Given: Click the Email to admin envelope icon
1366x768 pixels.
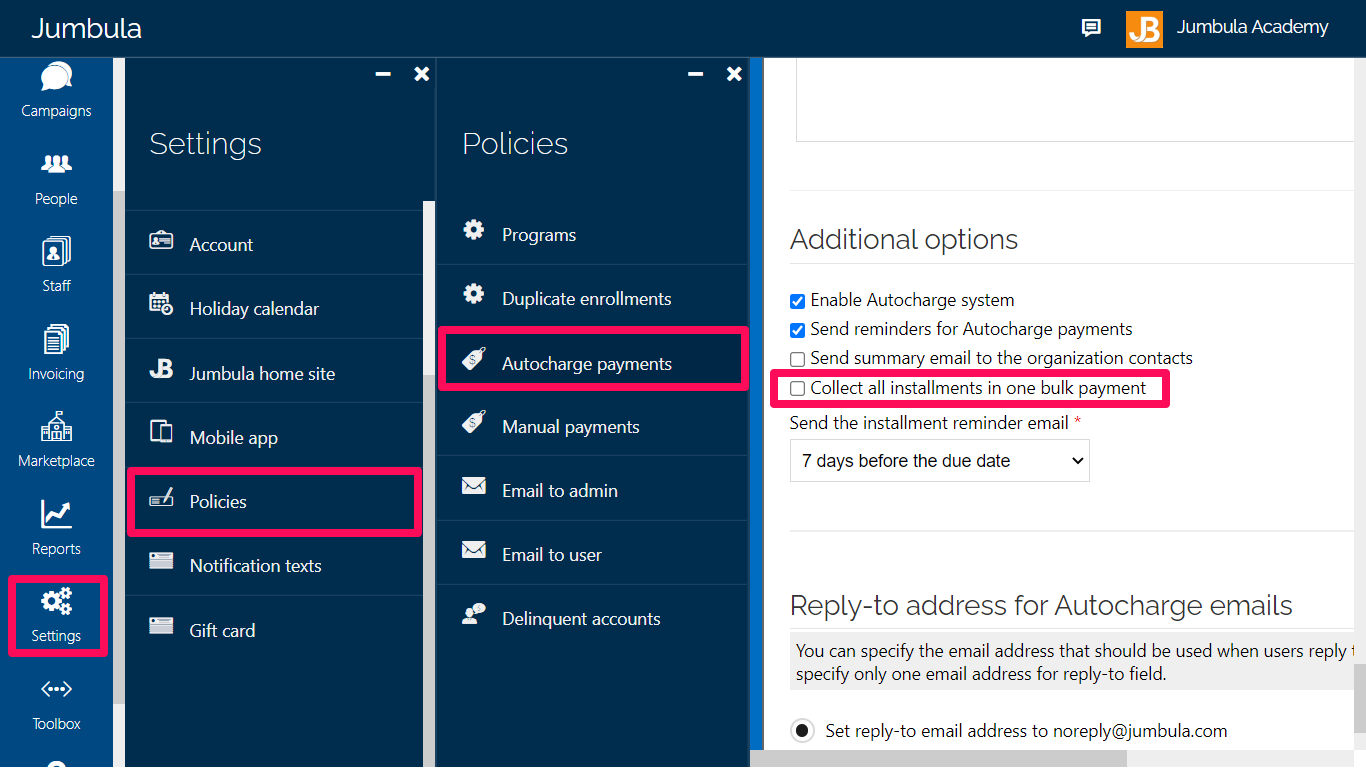Looking at the screenshot, I should [474, 486].
